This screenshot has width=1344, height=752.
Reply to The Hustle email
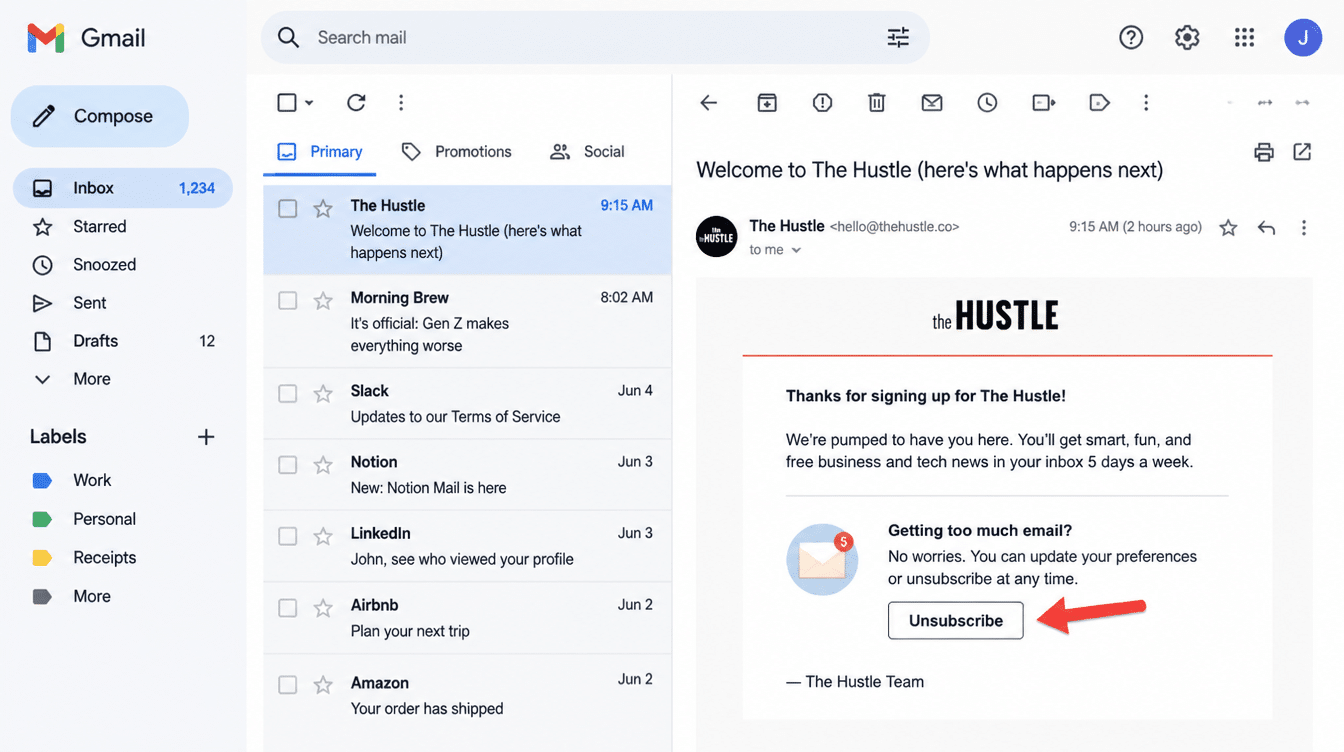click(1266, 228)
